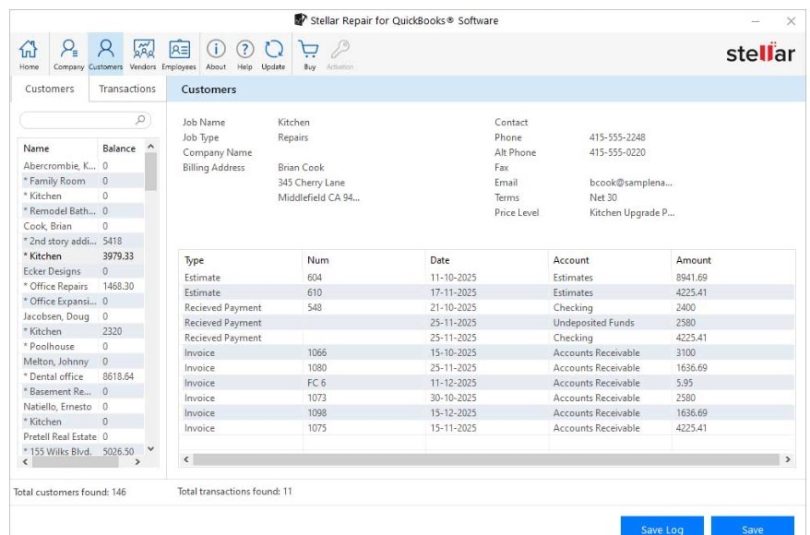Open the Home toolbar icon
Viewport: 810px width, 535px height.
point(29,54)
